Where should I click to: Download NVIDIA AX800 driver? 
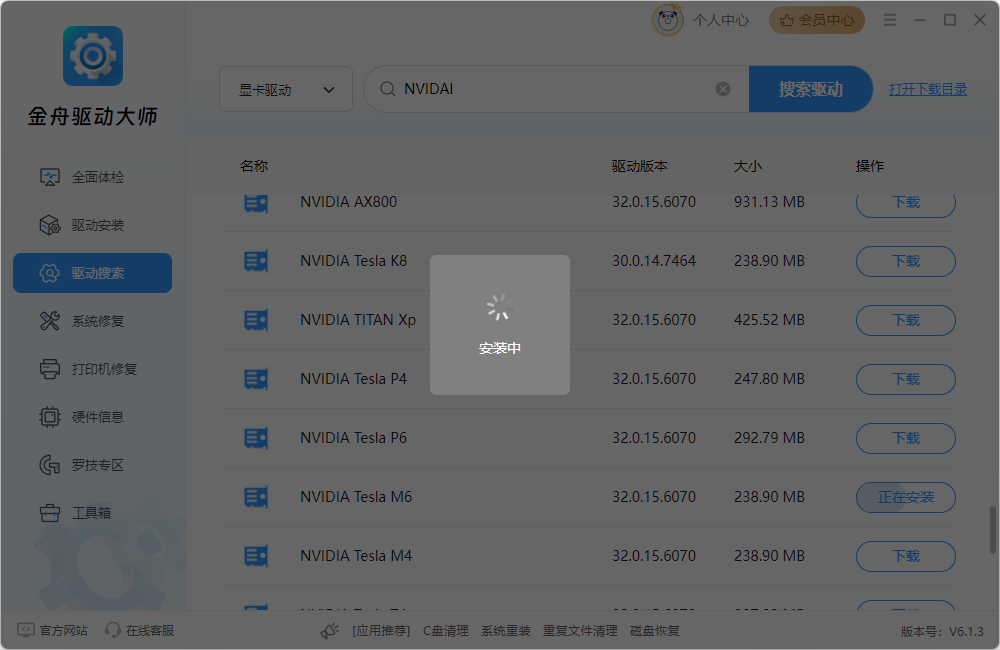click(x=906, y=203)
